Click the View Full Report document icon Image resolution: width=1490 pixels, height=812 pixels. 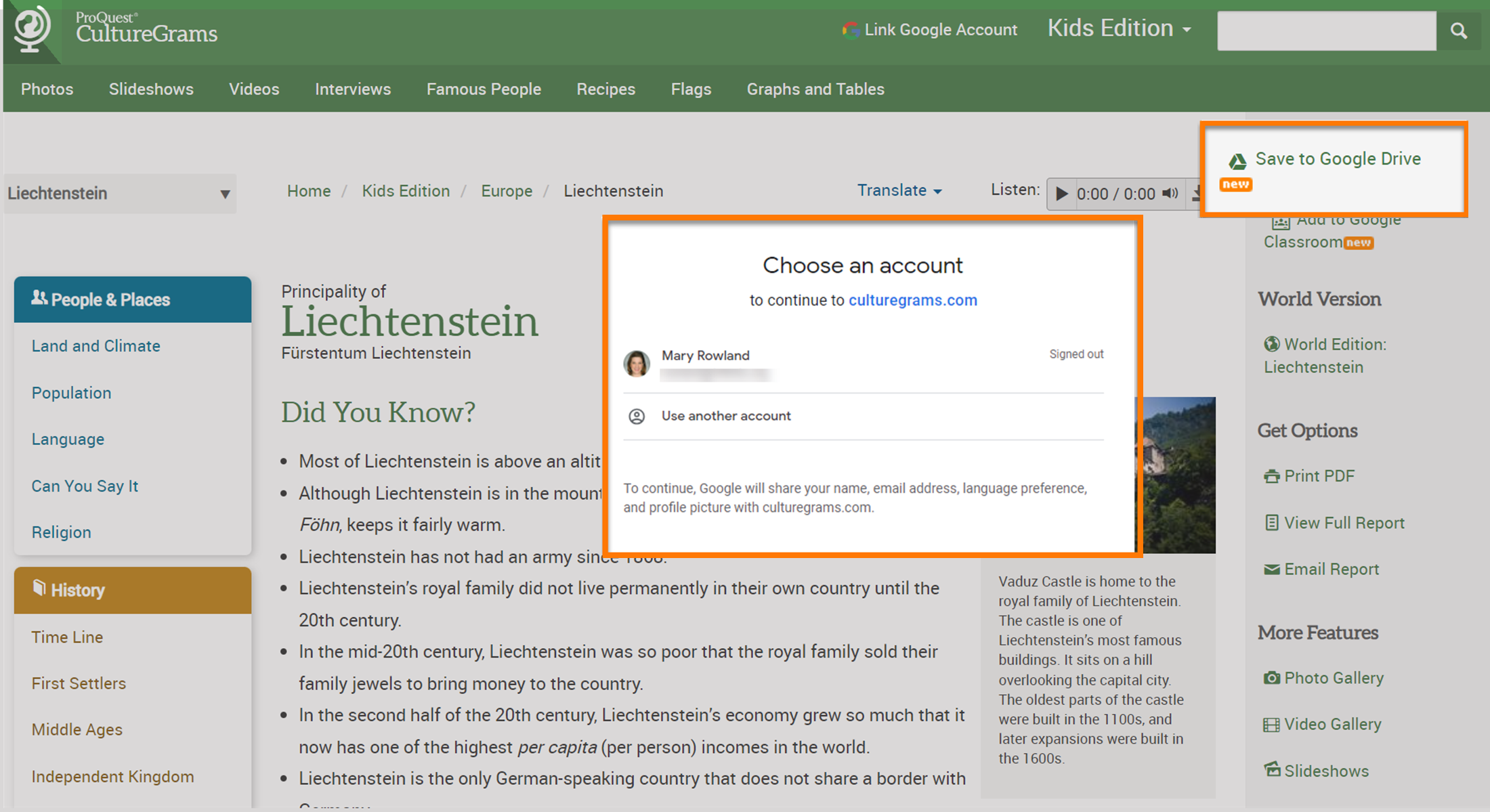click(x=1271, y=523)
